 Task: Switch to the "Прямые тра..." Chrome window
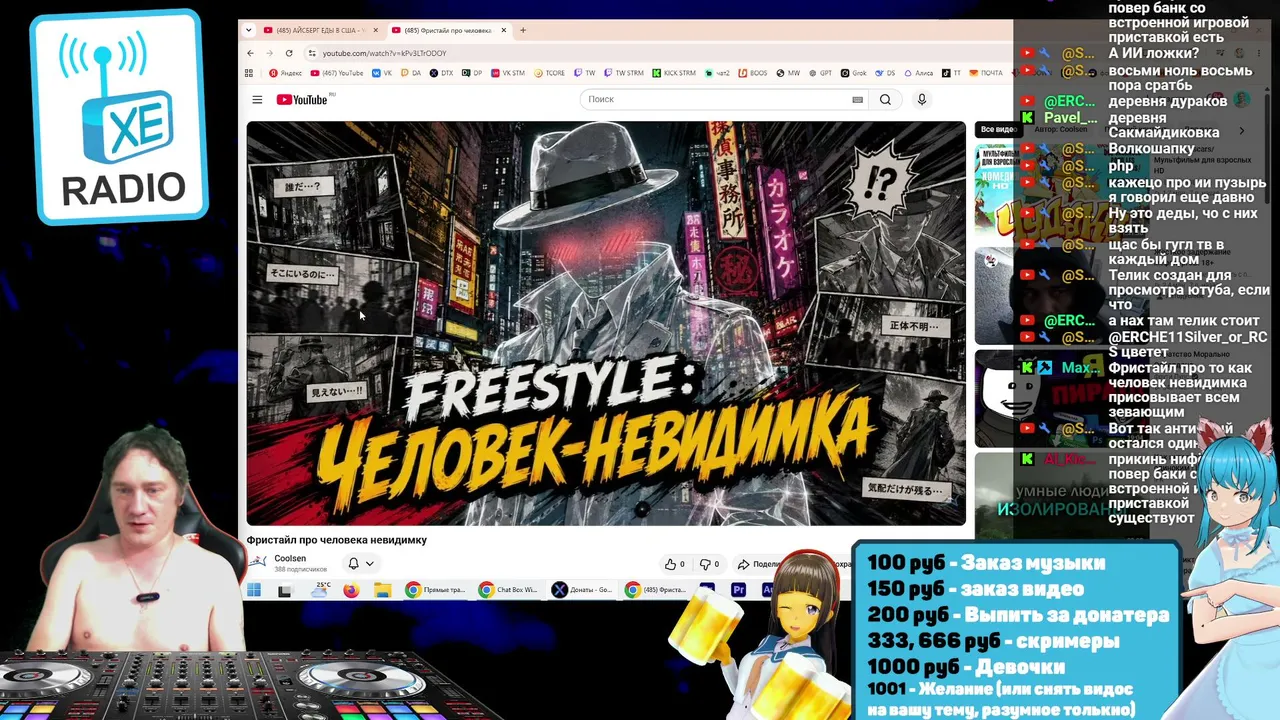[436, 590]
